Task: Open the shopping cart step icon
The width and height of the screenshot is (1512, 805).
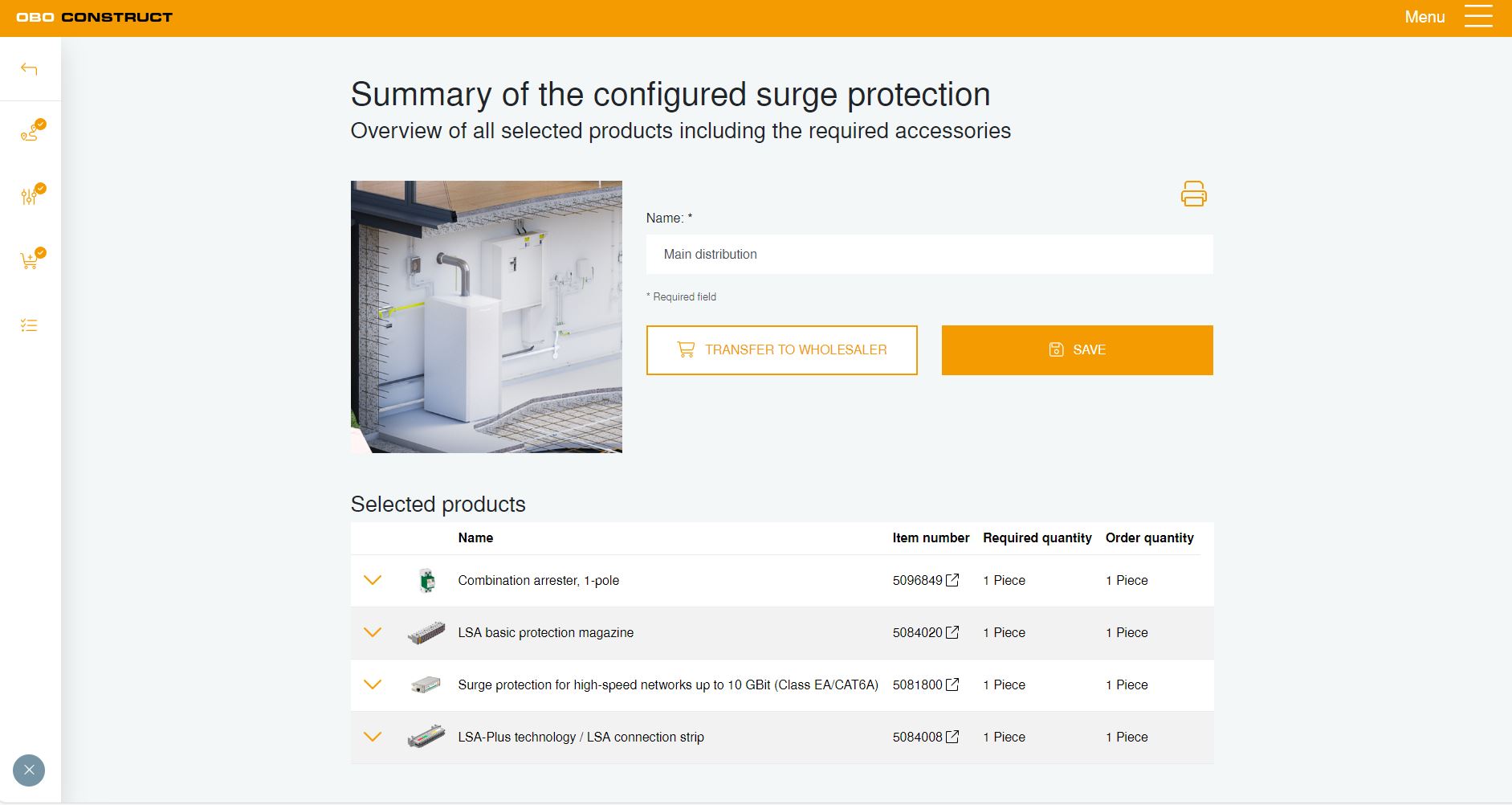Action: 30,260
